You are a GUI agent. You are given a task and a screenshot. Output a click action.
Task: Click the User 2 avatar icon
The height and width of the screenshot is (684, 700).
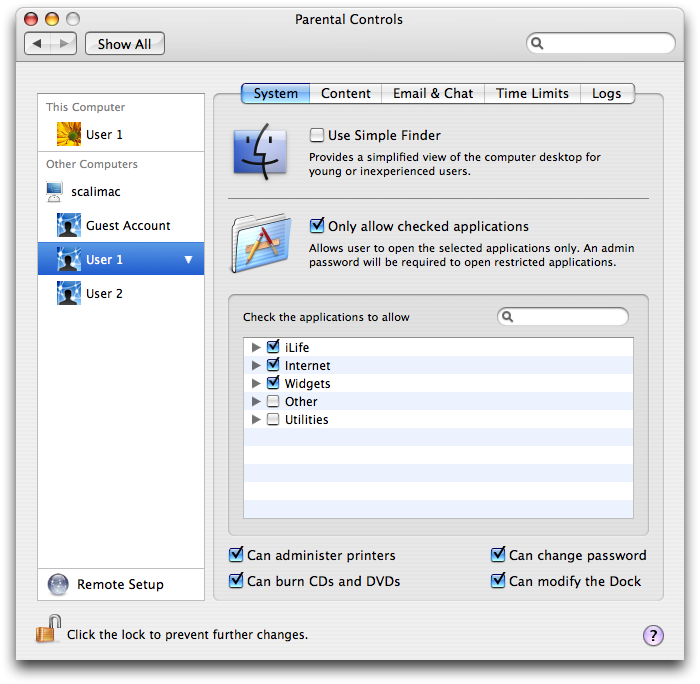(x=69, y=293)
